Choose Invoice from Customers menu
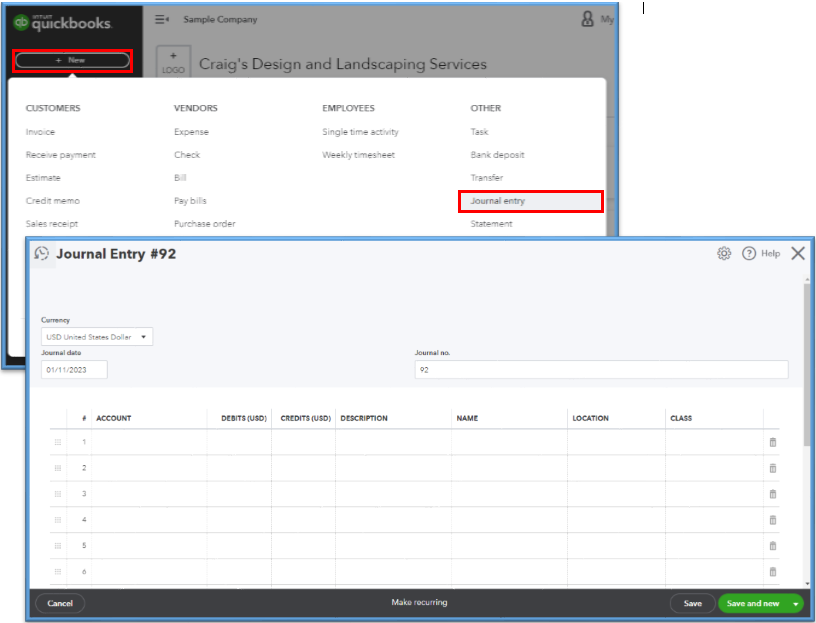816x623 pixels. (40, 132)
